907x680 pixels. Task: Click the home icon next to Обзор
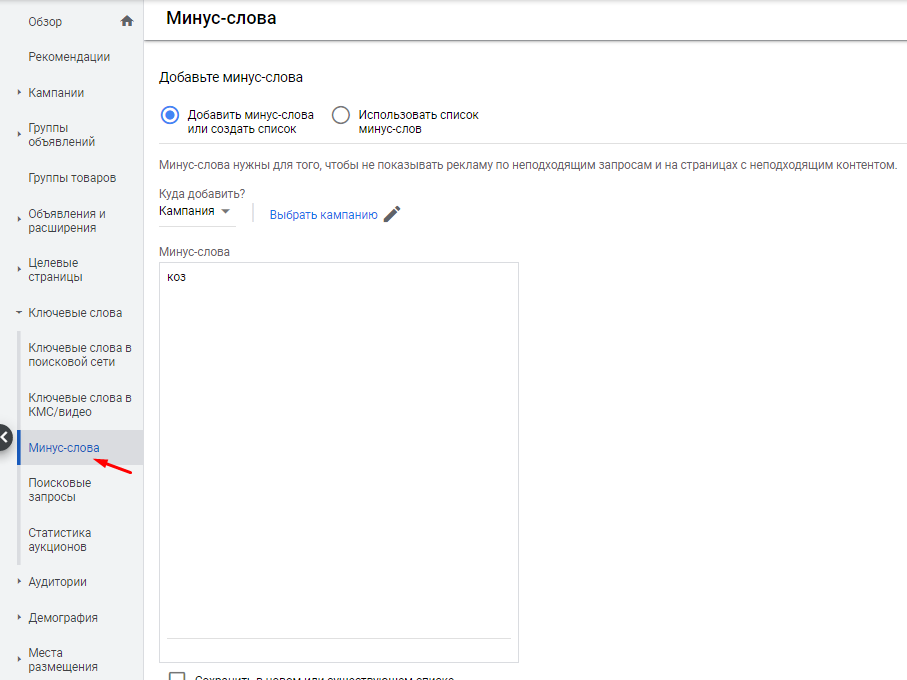126,21
